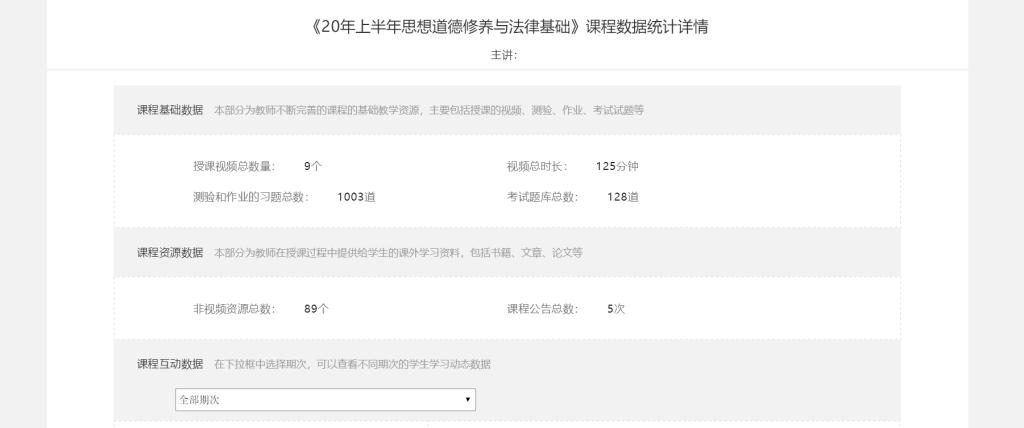Open the 全部期次 dropdown
1024x428 pixels.
[x=325, y=399]
